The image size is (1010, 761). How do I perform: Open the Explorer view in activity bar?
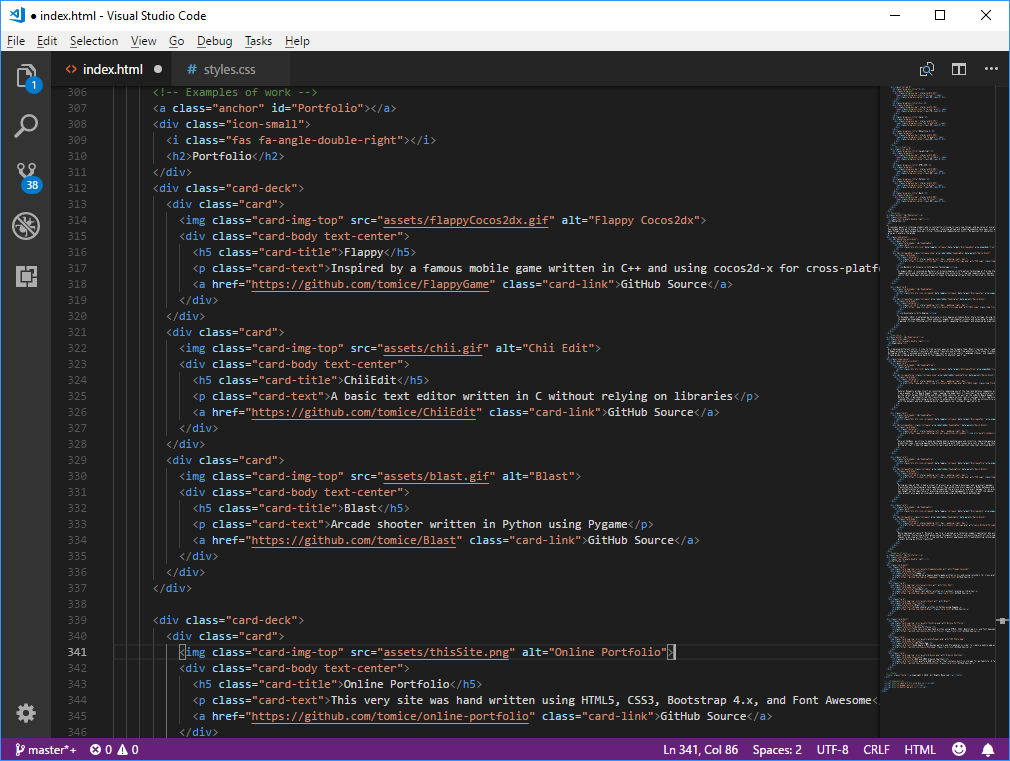pyautogui.click(x=26, y=77)
